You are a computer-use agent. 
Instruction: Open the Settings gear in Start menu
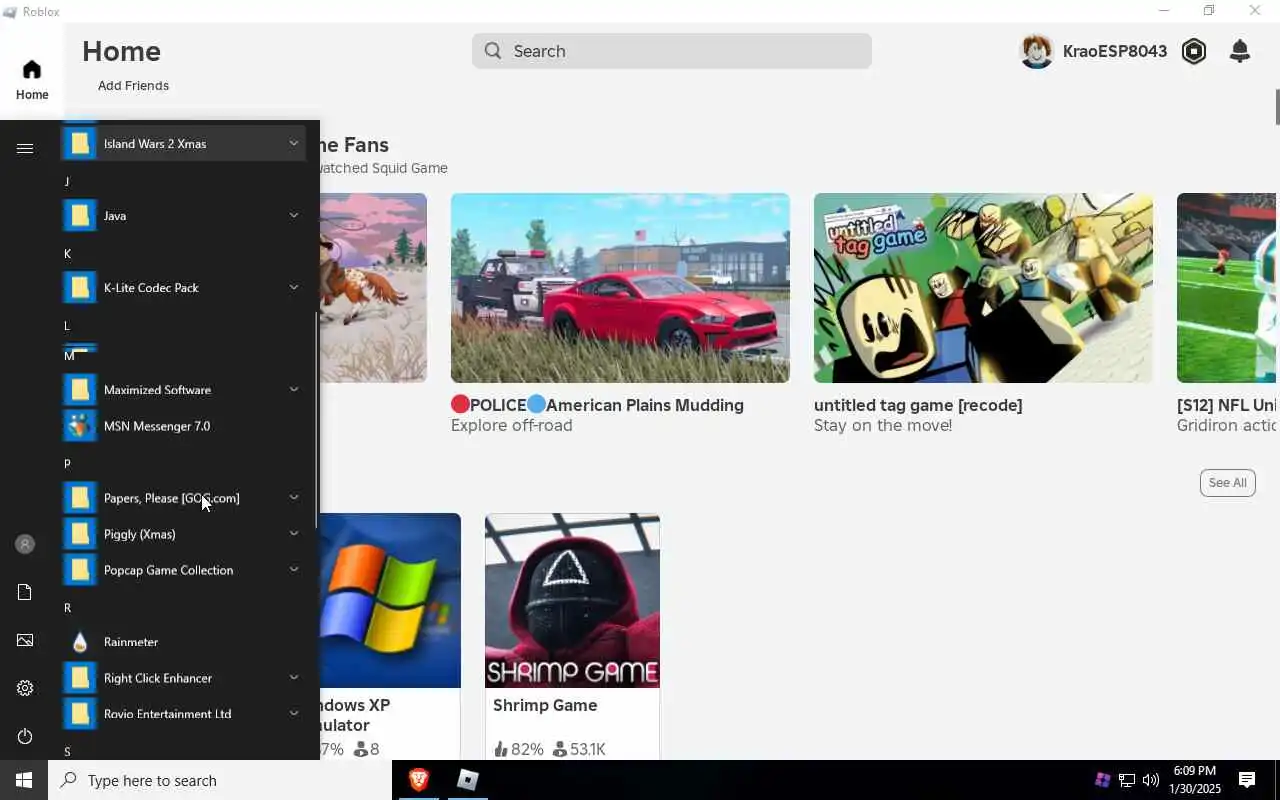click(x=25, y=688)
